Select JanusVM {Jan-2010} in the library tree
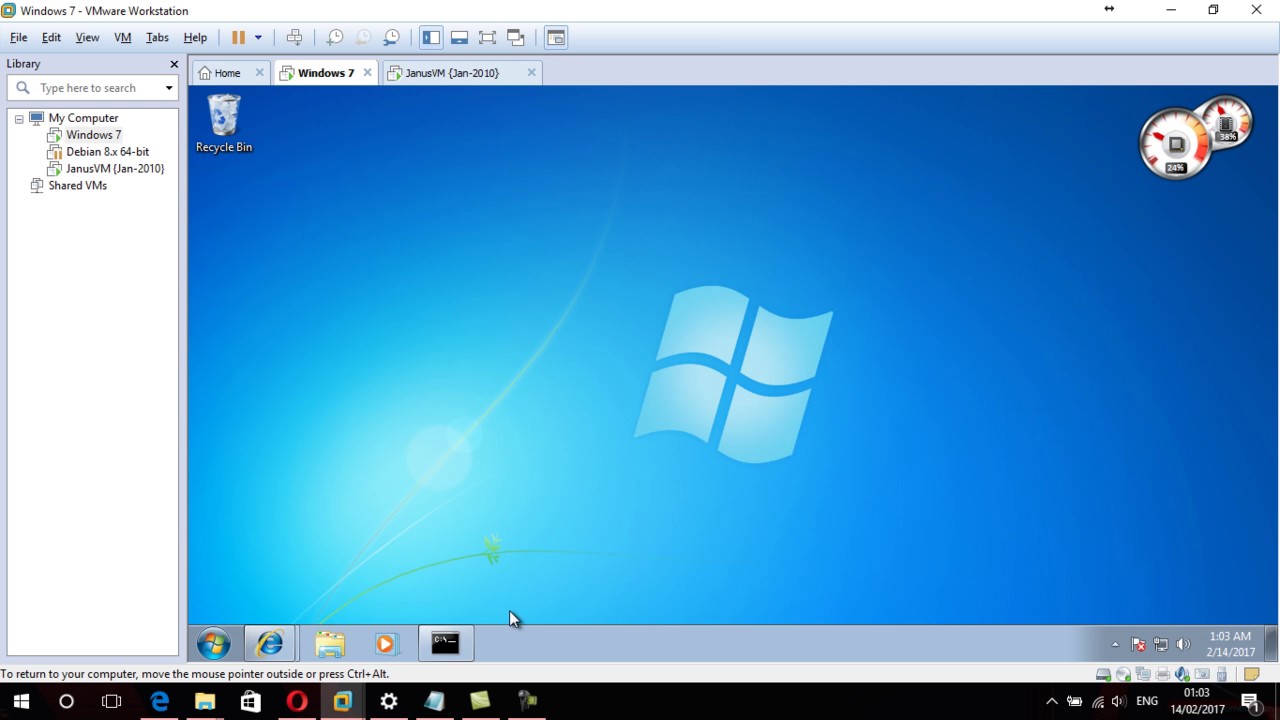The image size is (1280, 720). pyautogui.click(x=115, y=169)
